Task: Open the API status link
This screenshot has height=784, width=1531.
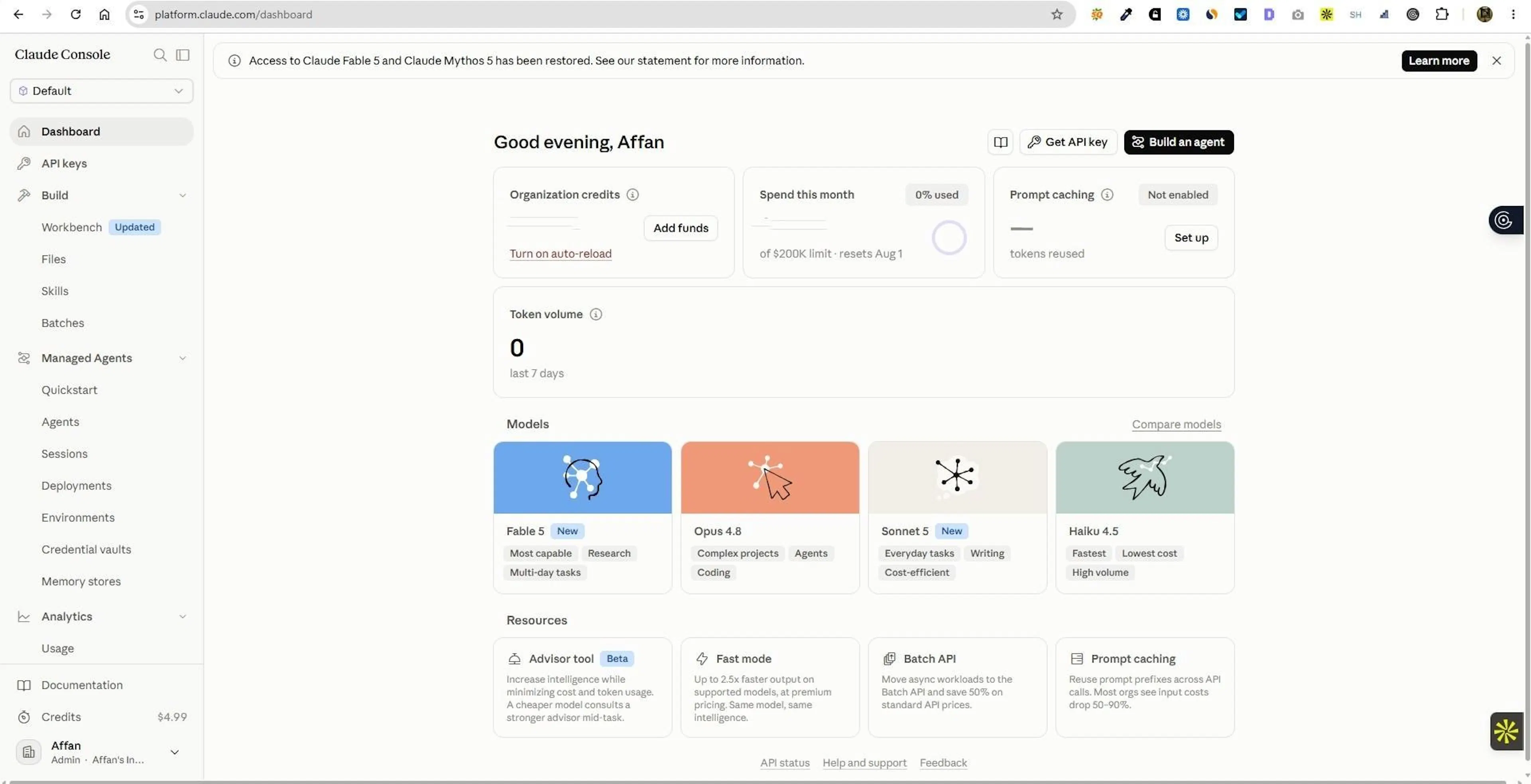Action: [785, 762]
